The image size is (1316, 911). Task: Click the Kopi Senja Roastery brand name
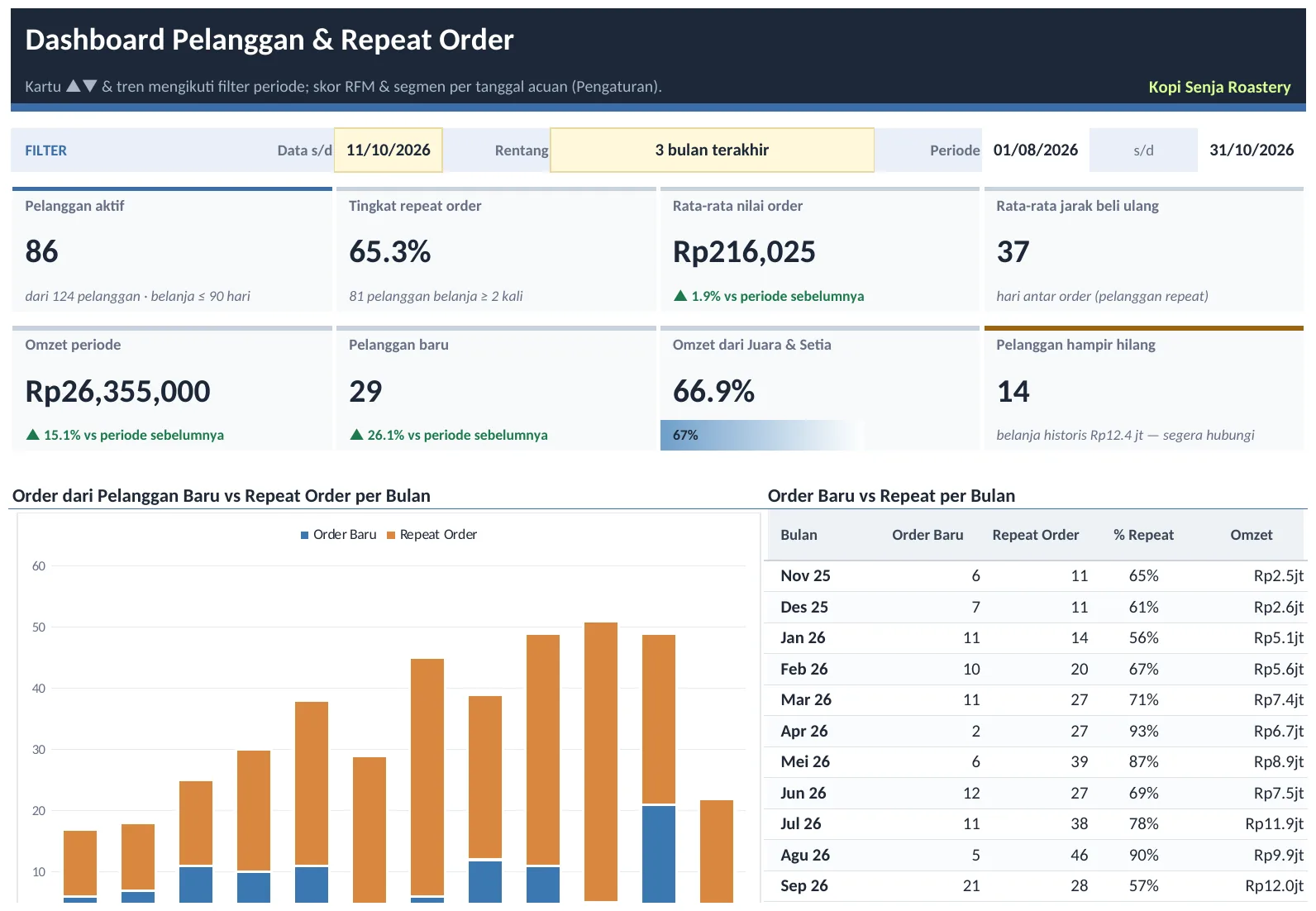point(1219,87)
